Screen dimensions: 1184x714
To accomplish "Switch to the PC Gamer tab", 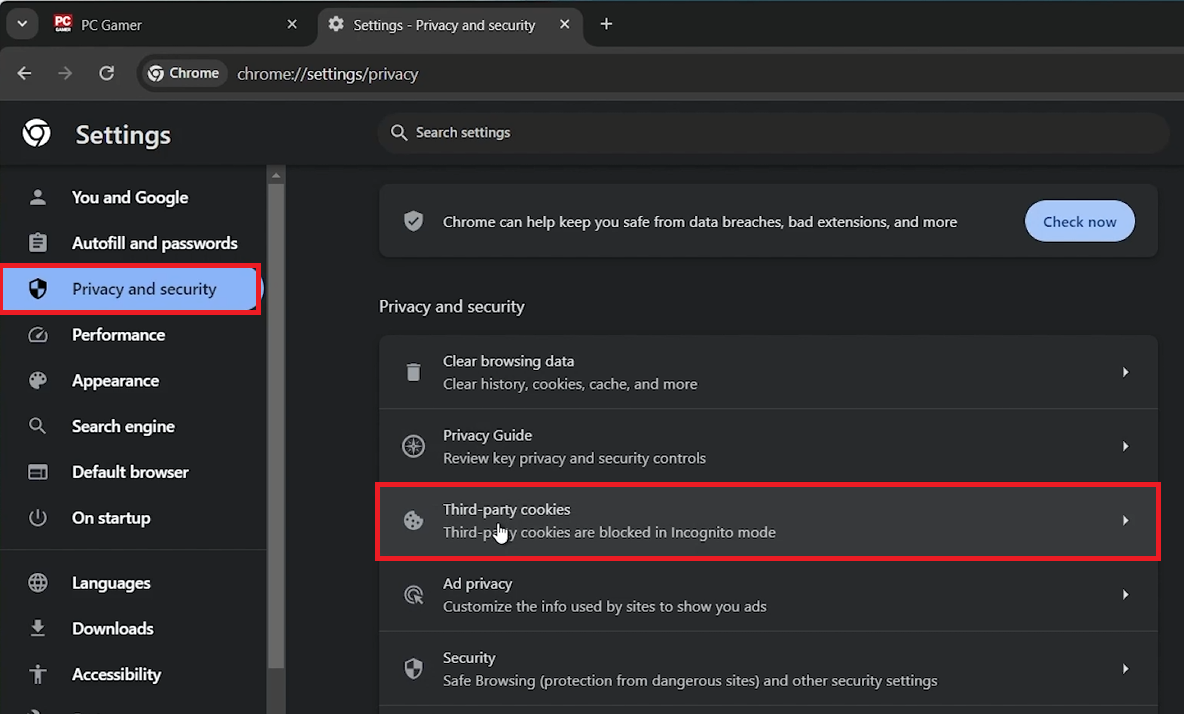I will tap(150, 24).
